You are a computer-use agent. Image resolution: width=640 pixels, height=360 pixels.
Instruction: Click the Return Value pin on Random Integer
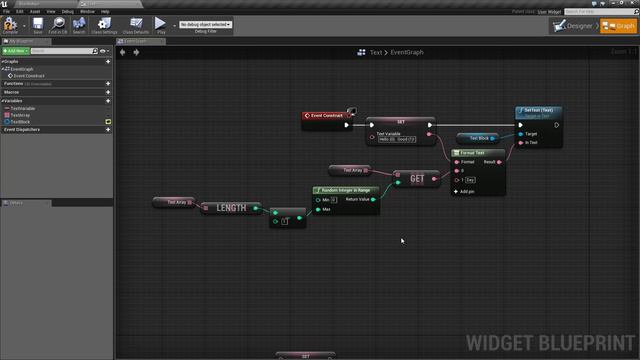373,200
